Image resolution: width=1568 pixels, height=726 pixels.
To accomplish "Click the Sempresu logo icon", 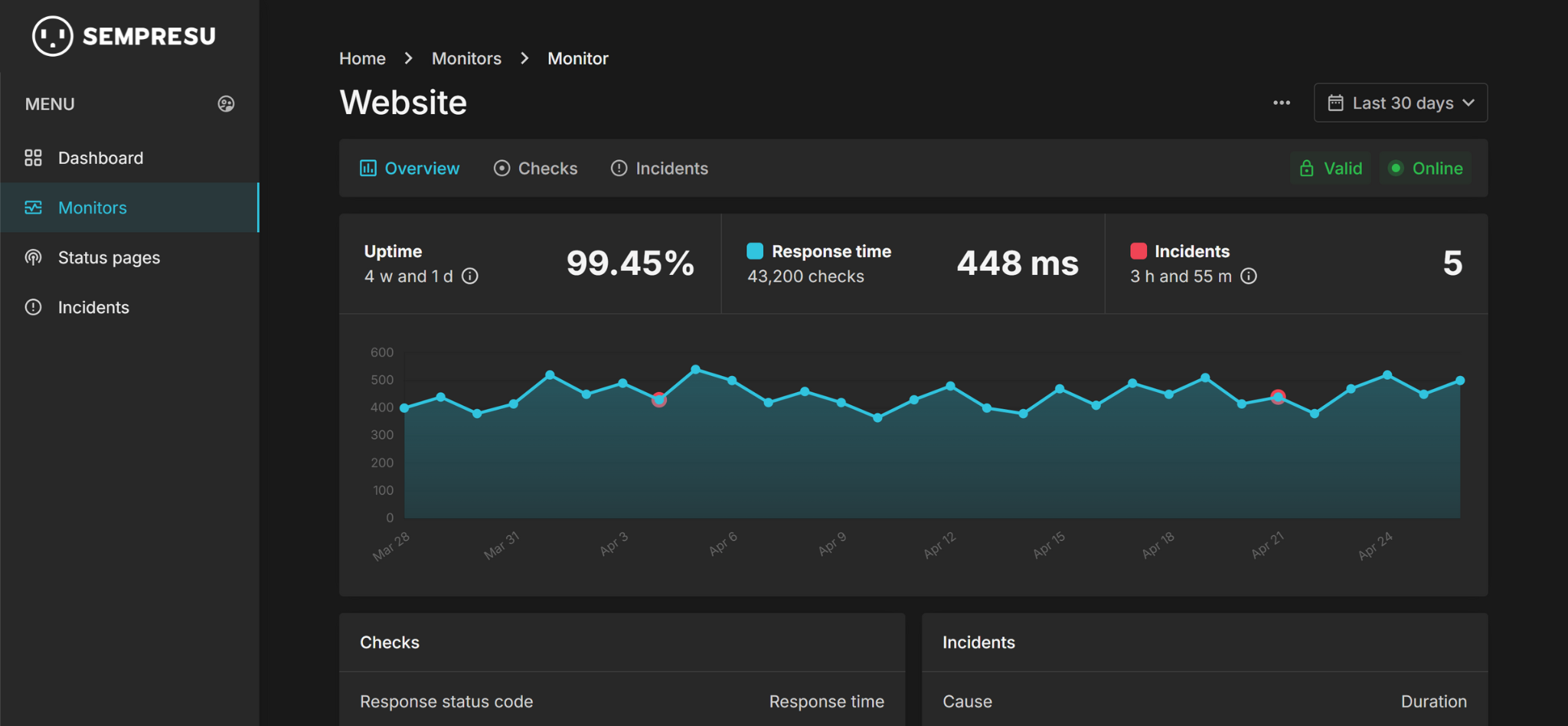I will pyautogui.click(x=52, y=36).
